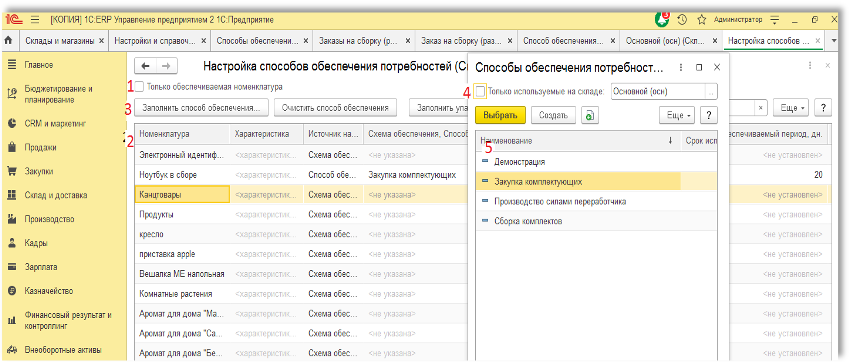Click the Зарплата icon
The width and height of the screenshot is (849, 362).
tap(12, 267)
